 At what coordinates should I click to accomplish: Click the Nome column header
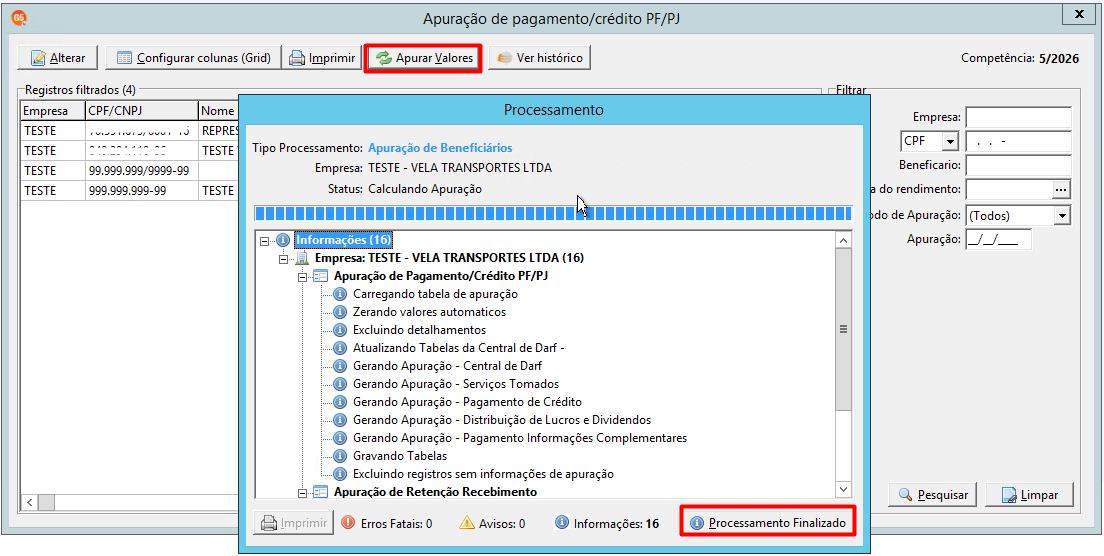click(x=219, y=110)
